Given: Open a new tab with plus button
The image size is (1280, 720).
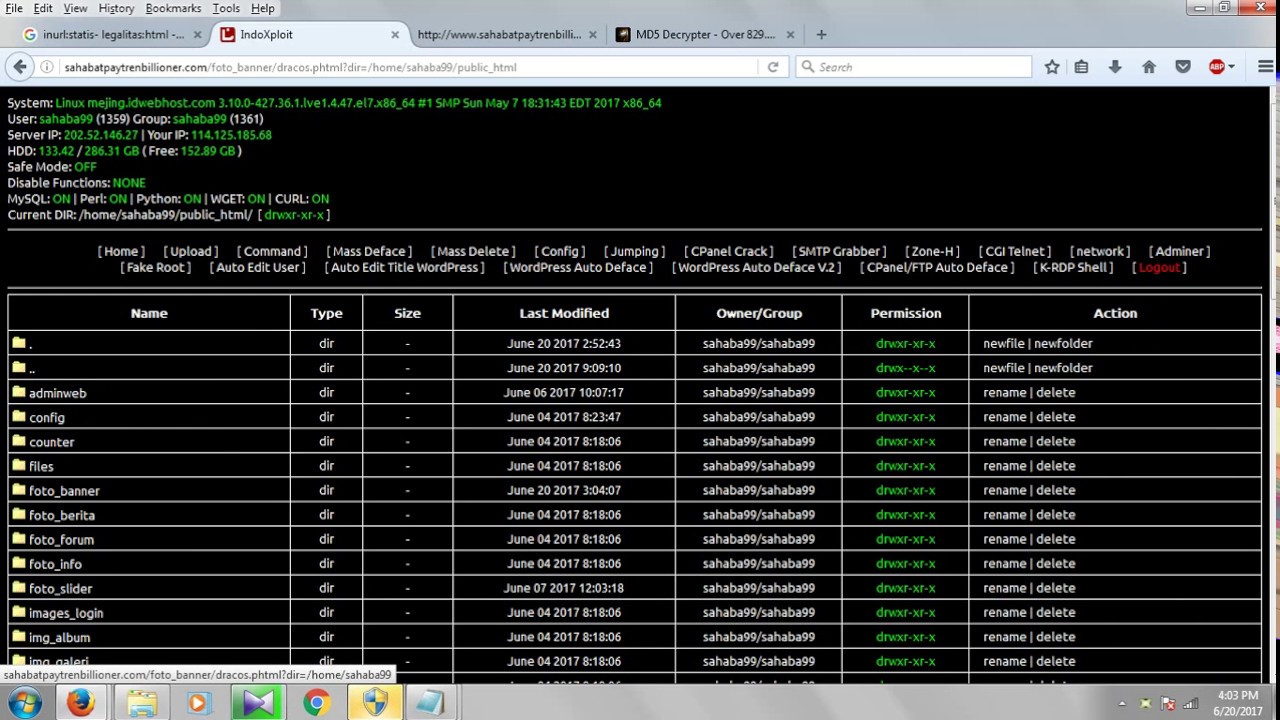Looking at the screenshot, I should [x=821, y=34].
